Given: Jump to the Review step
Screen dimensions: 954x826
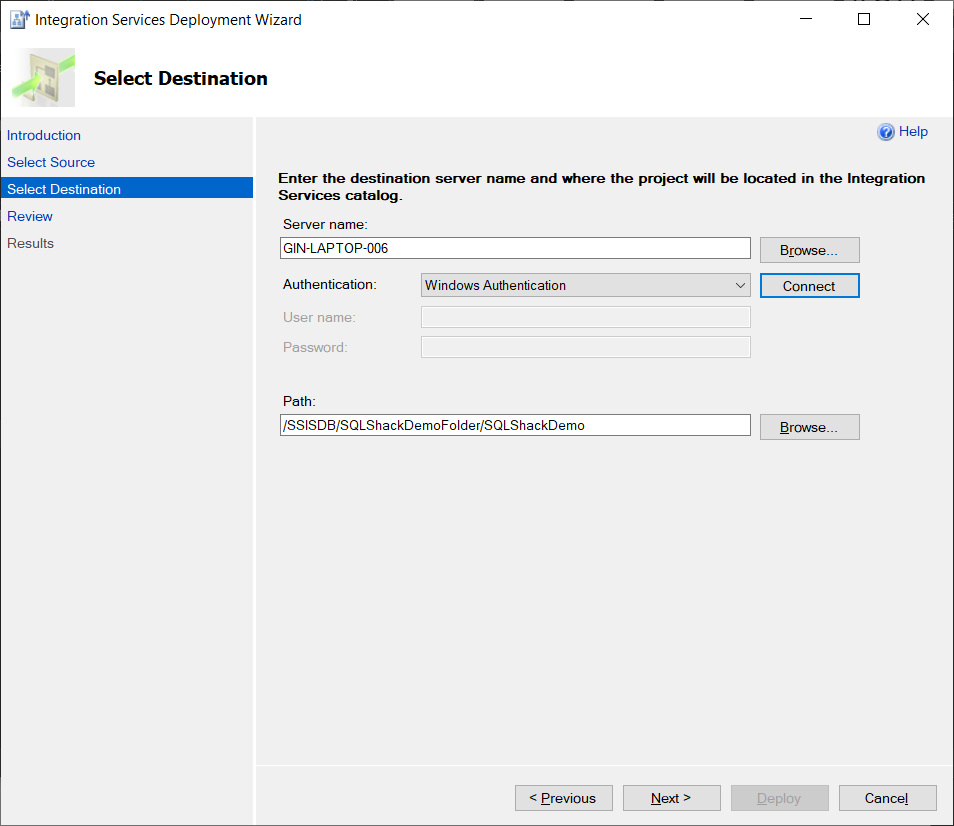Looking at the screenshot, I should 30,216.
